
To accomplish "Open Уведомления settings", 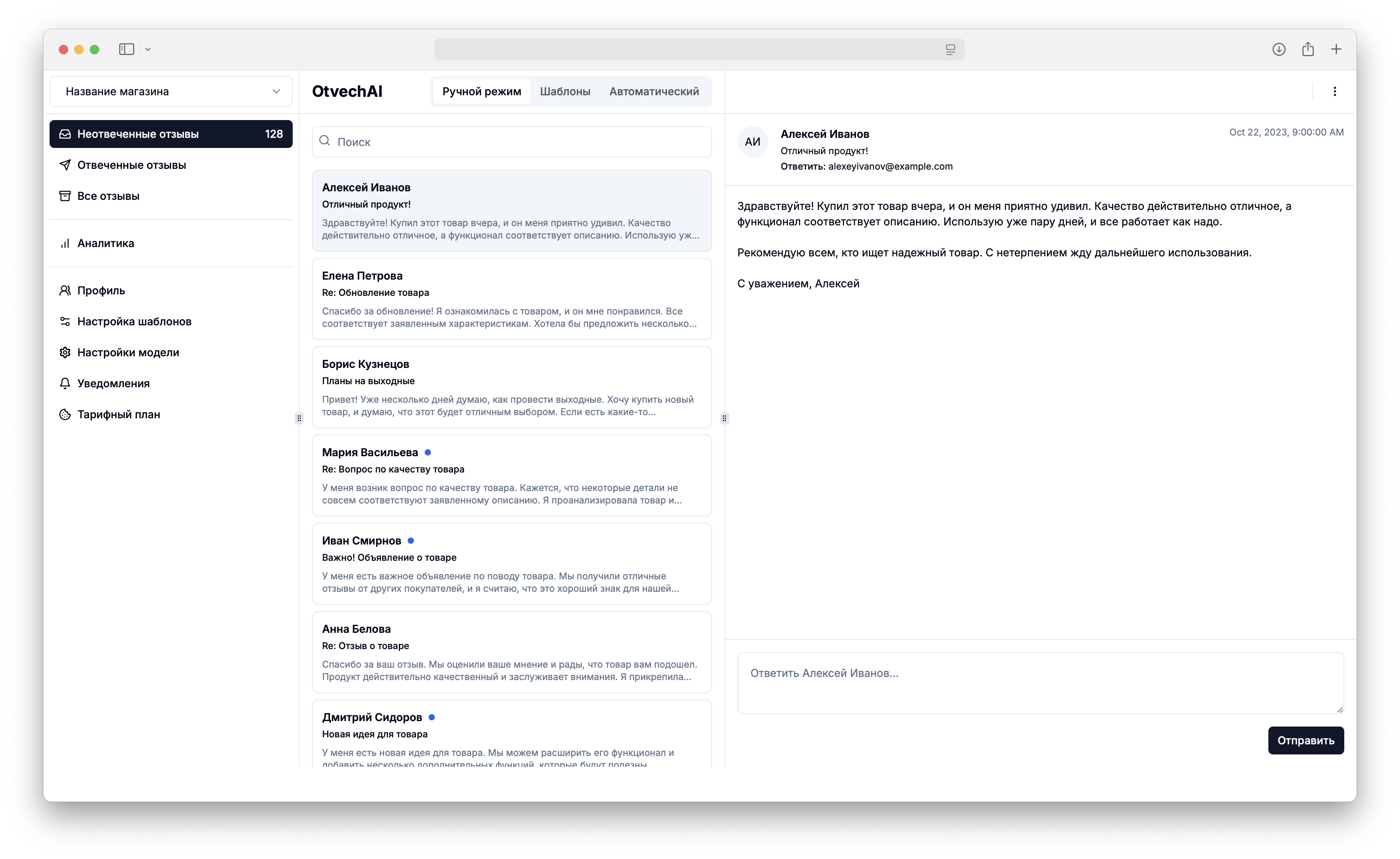I will [x=171, y=383].
